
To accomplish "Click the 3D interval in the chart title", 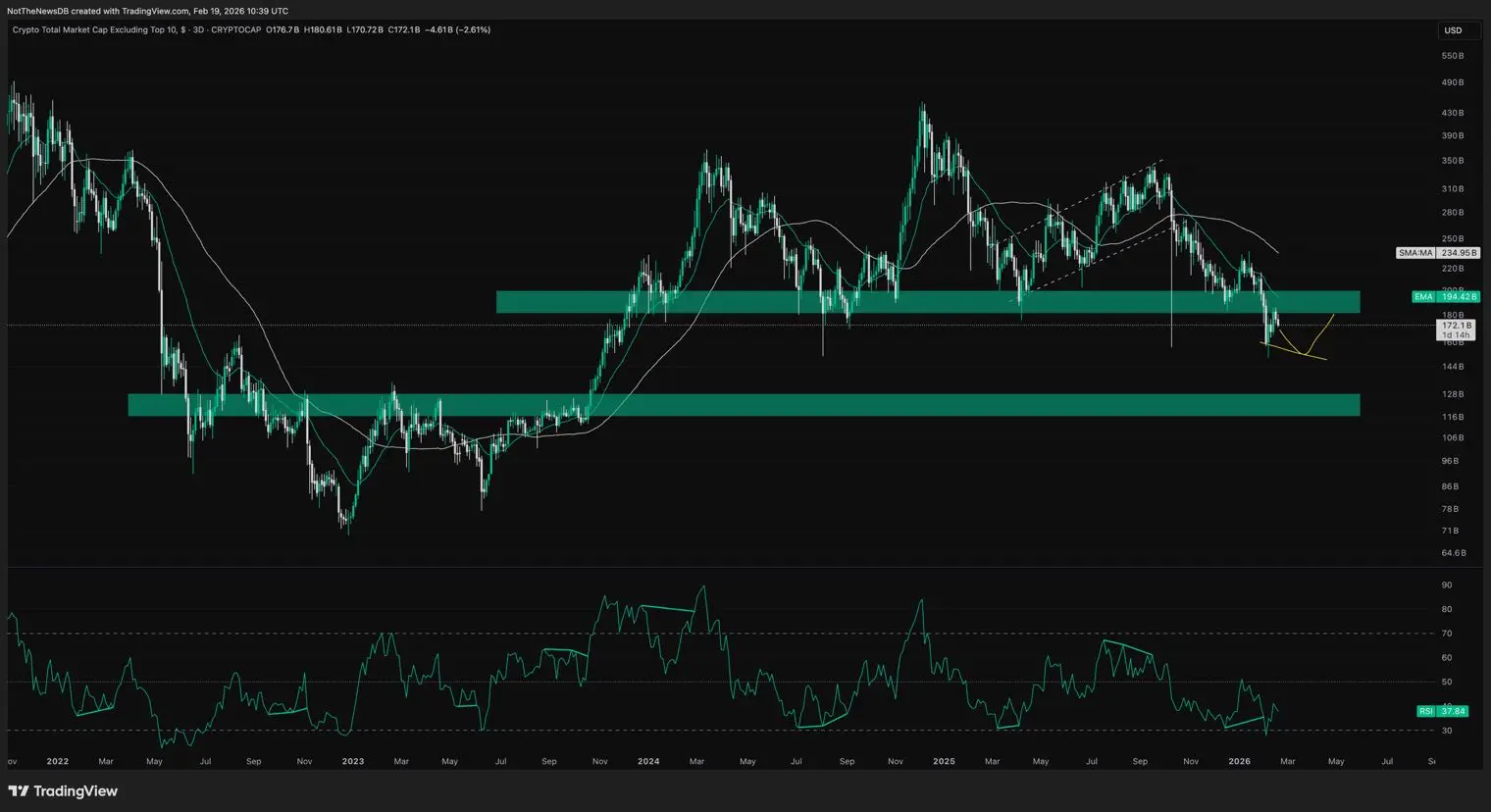I will click(197, 30).
